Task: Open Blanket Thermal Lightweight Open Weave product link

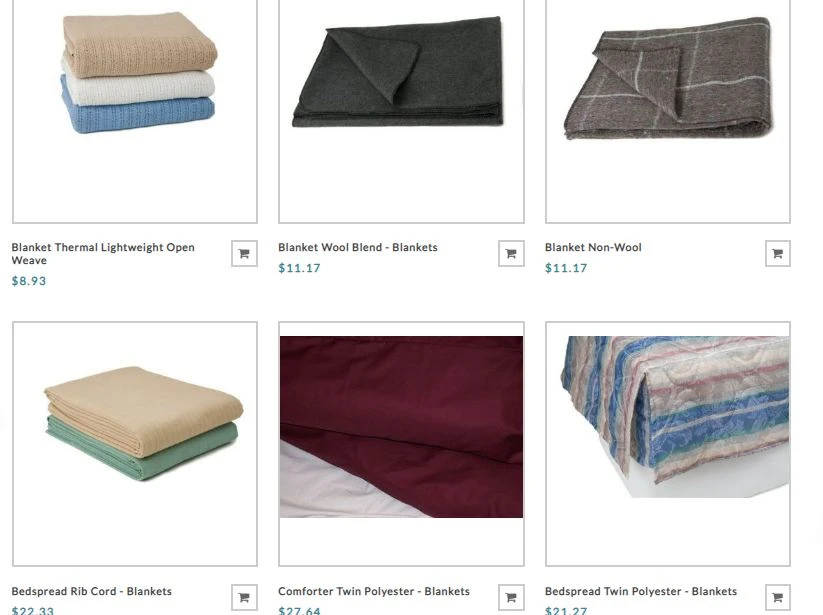Action: (103, 253)
